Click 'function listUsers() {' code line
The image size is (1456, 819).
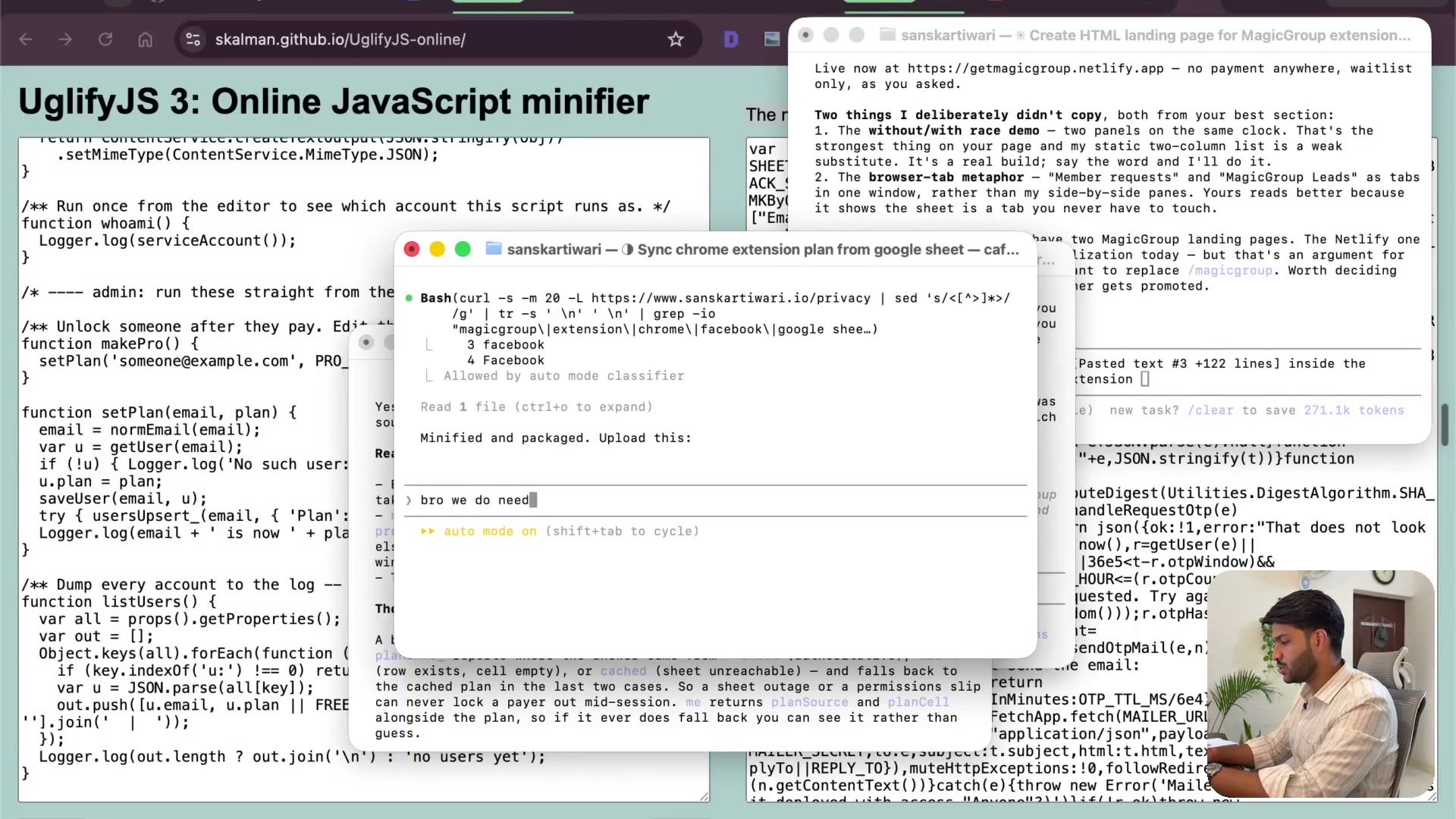(x=118, y=602)
